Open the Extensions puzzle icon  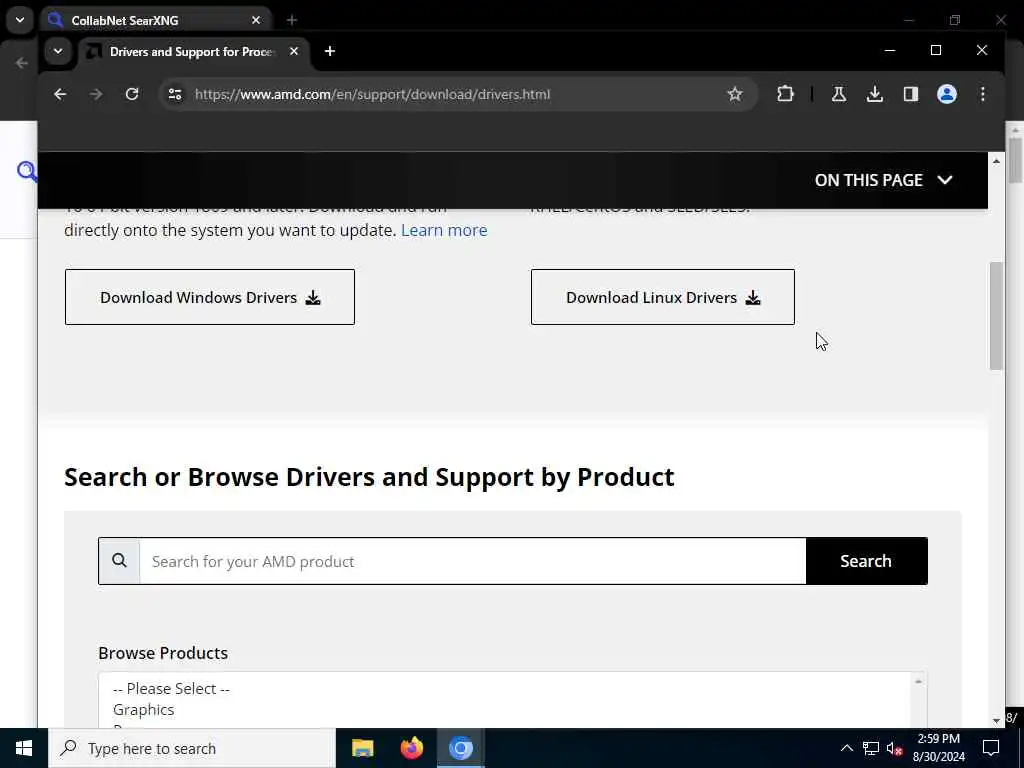[785, 94]
